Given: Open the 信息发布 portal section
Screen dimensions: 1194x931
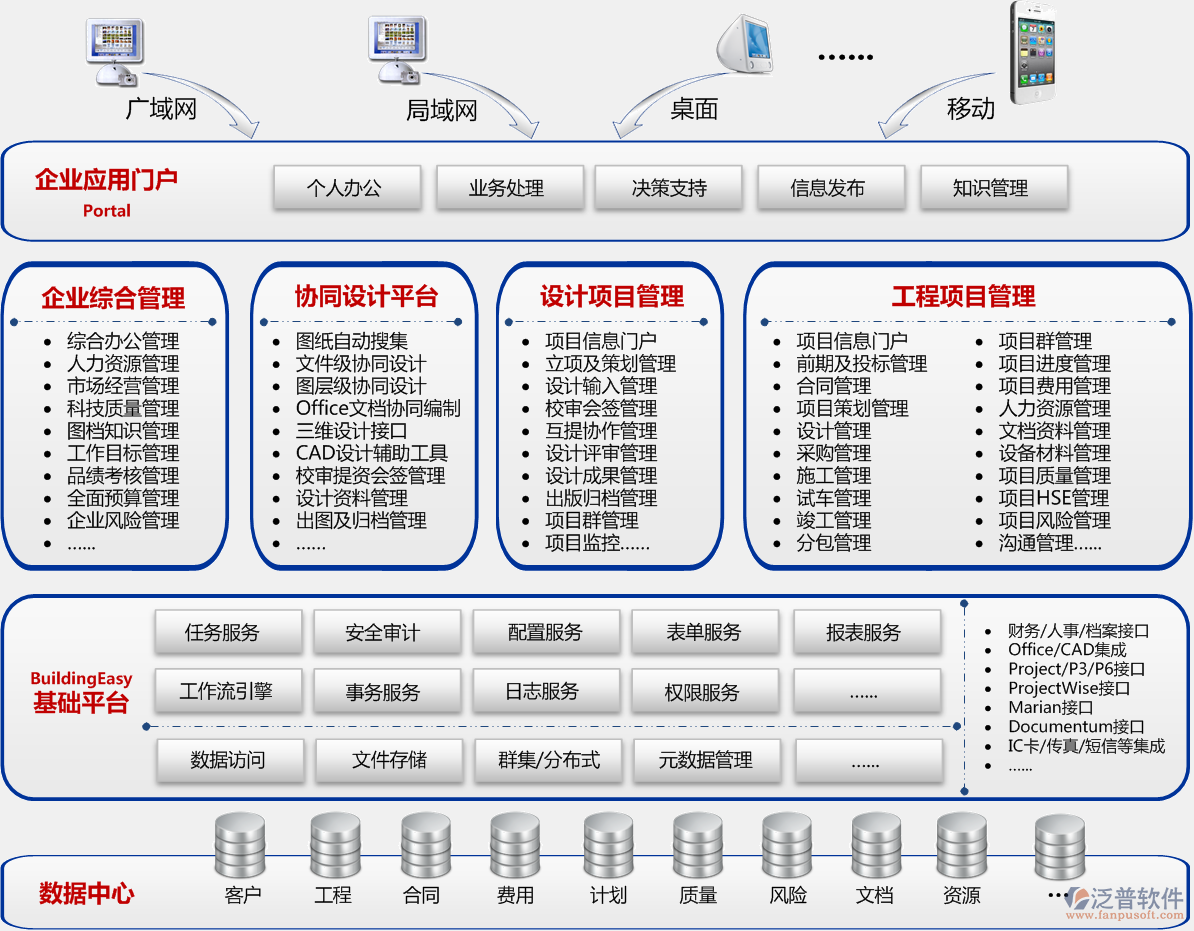Looking at the screenshot, I should 831,187.
